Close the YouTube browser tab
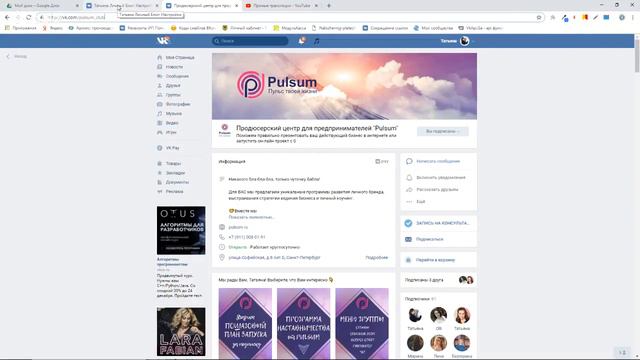 pyautogui.click(x=316, y=6)
